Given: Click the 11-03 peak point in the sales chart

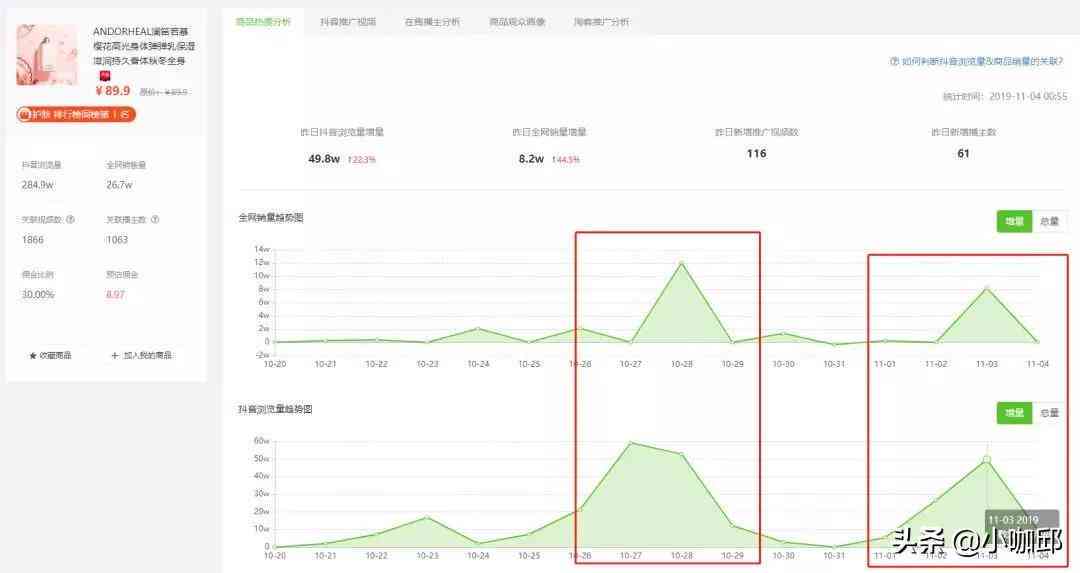Looking at the screenshot, I should click(x=986, y=288).
